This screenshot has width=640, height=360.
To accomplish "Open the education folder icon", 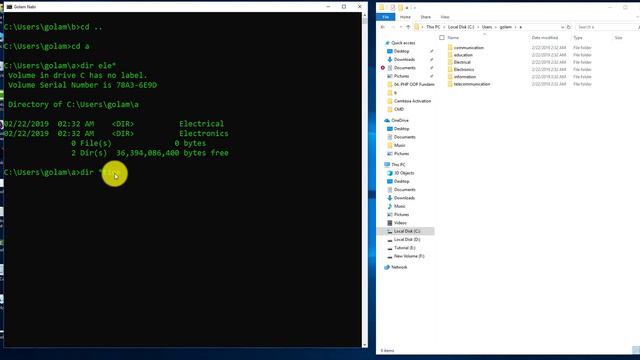I will point(450,55).
